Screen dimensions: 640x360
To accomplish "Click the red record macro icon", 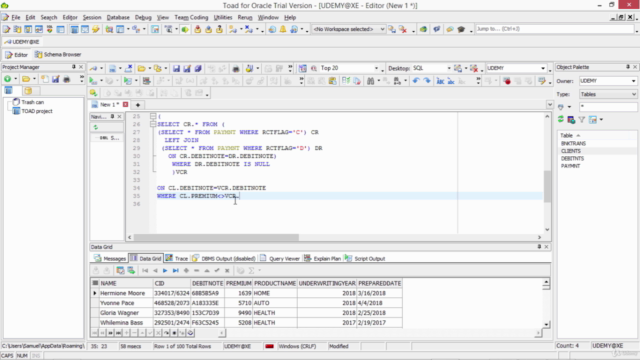I will coord(507,81).
